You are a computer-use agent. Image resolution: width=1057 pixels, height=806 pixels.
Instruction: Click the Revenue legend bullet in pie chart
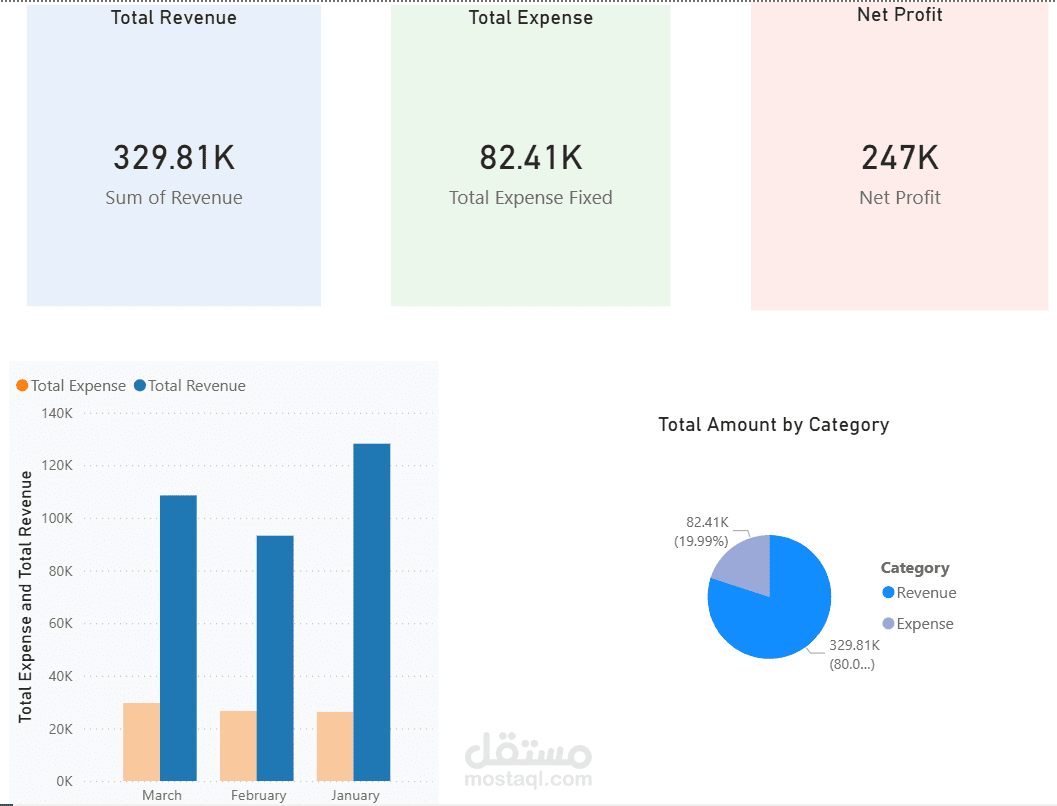(887, 592)
